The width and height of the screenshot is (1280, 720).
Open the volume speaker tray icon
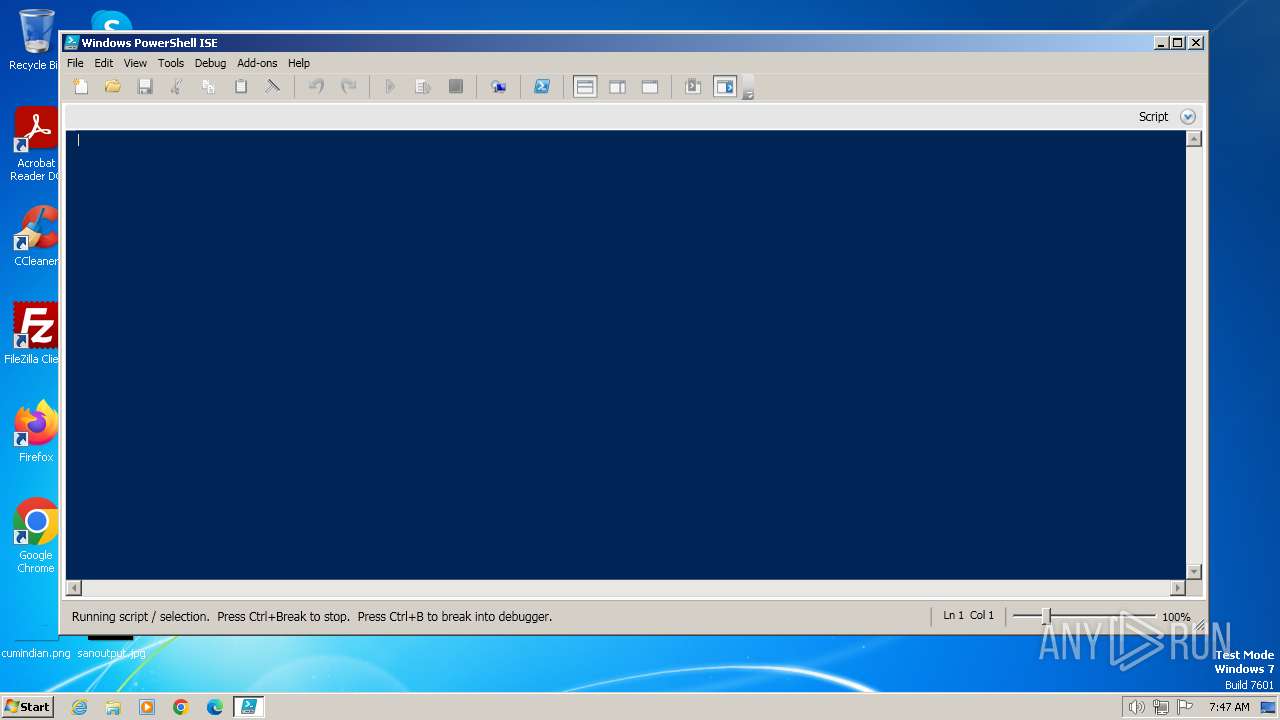coord(1136,707)
